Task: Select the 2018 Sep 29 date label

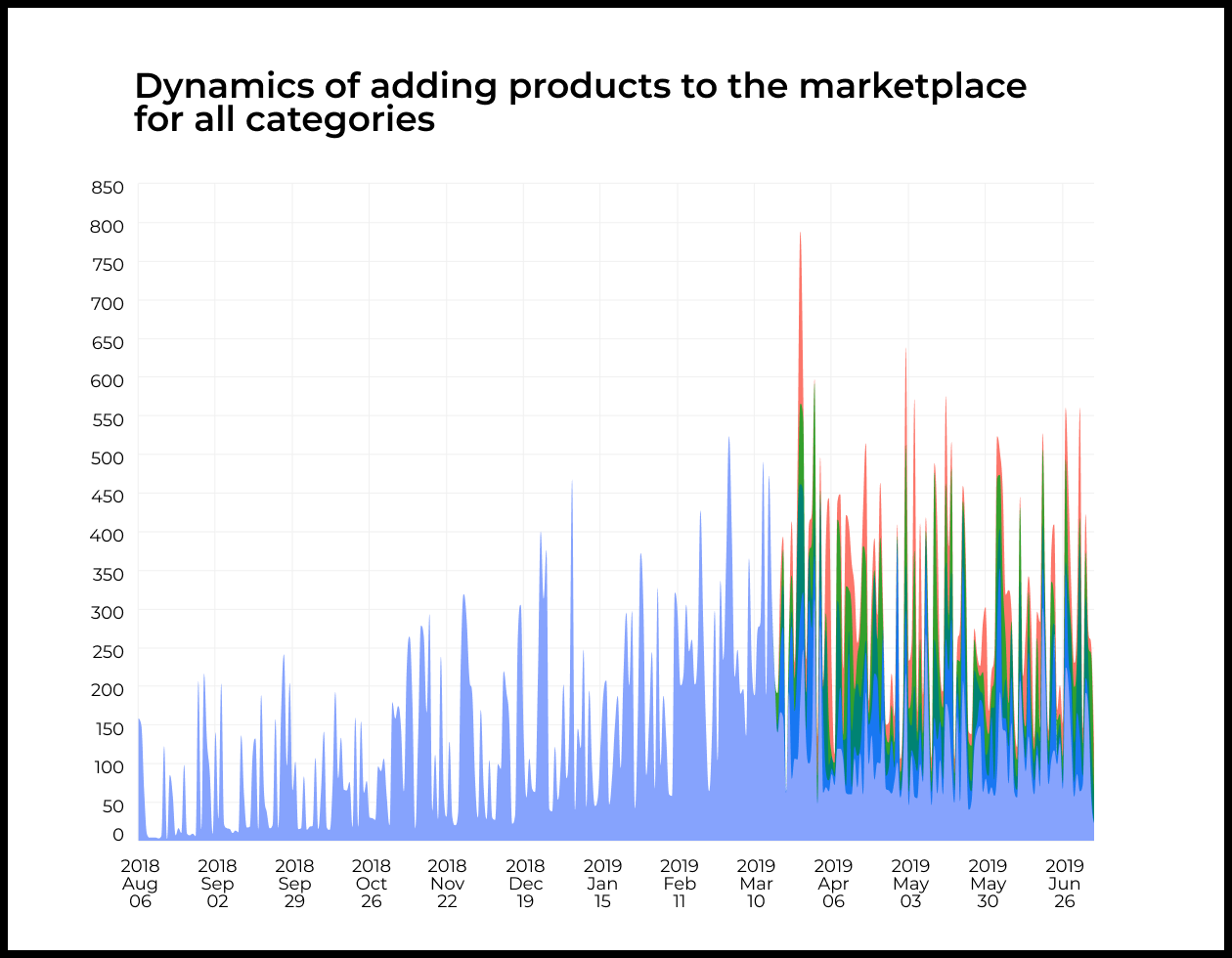Action: coord(294,883)
